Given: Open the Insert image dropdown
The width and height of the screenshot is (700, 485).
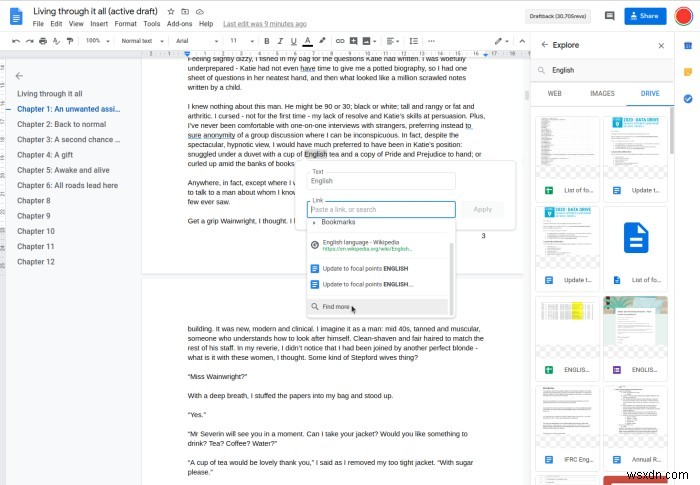Looking at the screenshot, I should click(369, 41).
